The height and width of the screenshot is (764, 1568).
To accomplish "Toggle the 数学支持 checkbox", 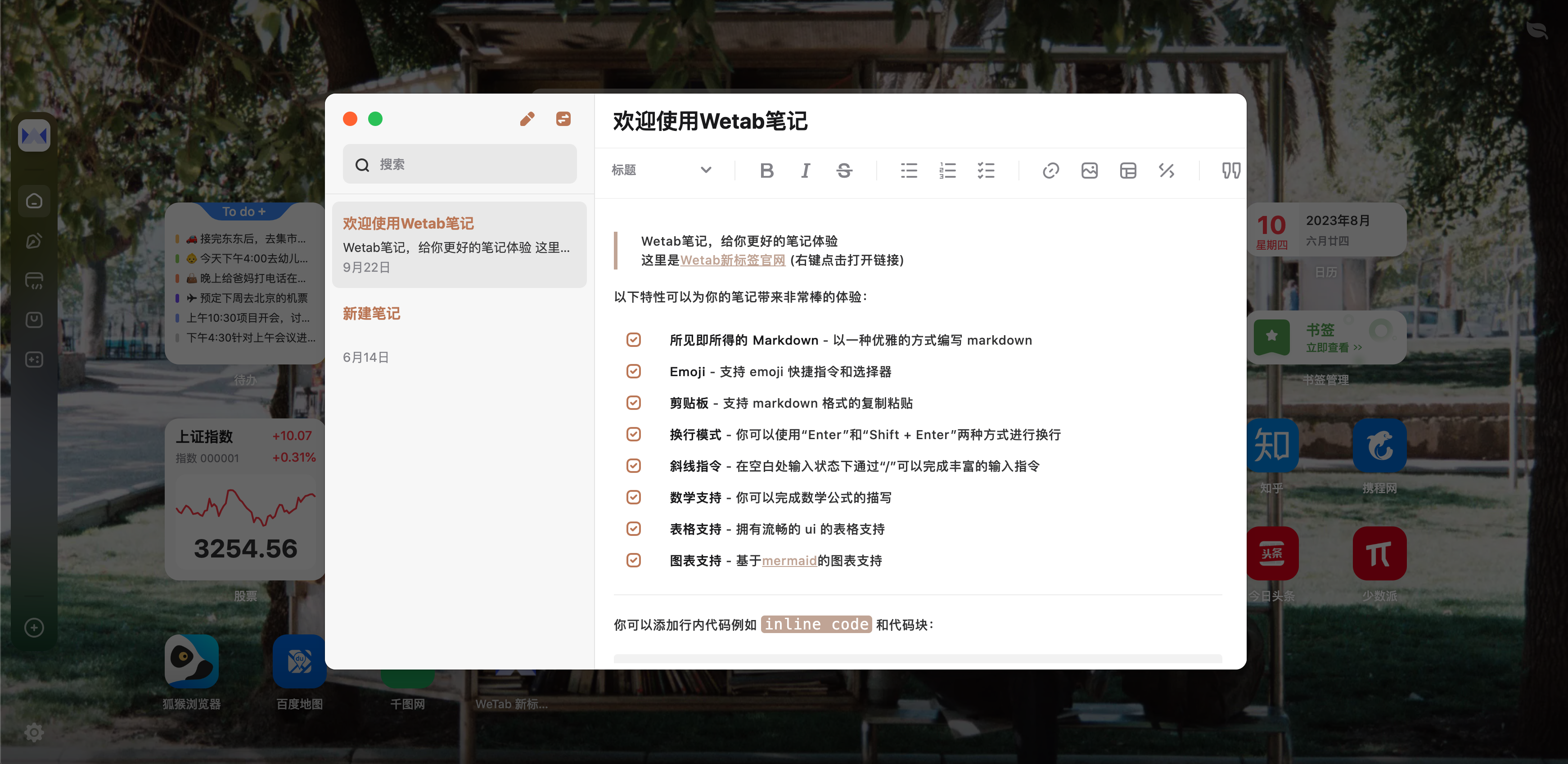I will [x=633, y=497].
